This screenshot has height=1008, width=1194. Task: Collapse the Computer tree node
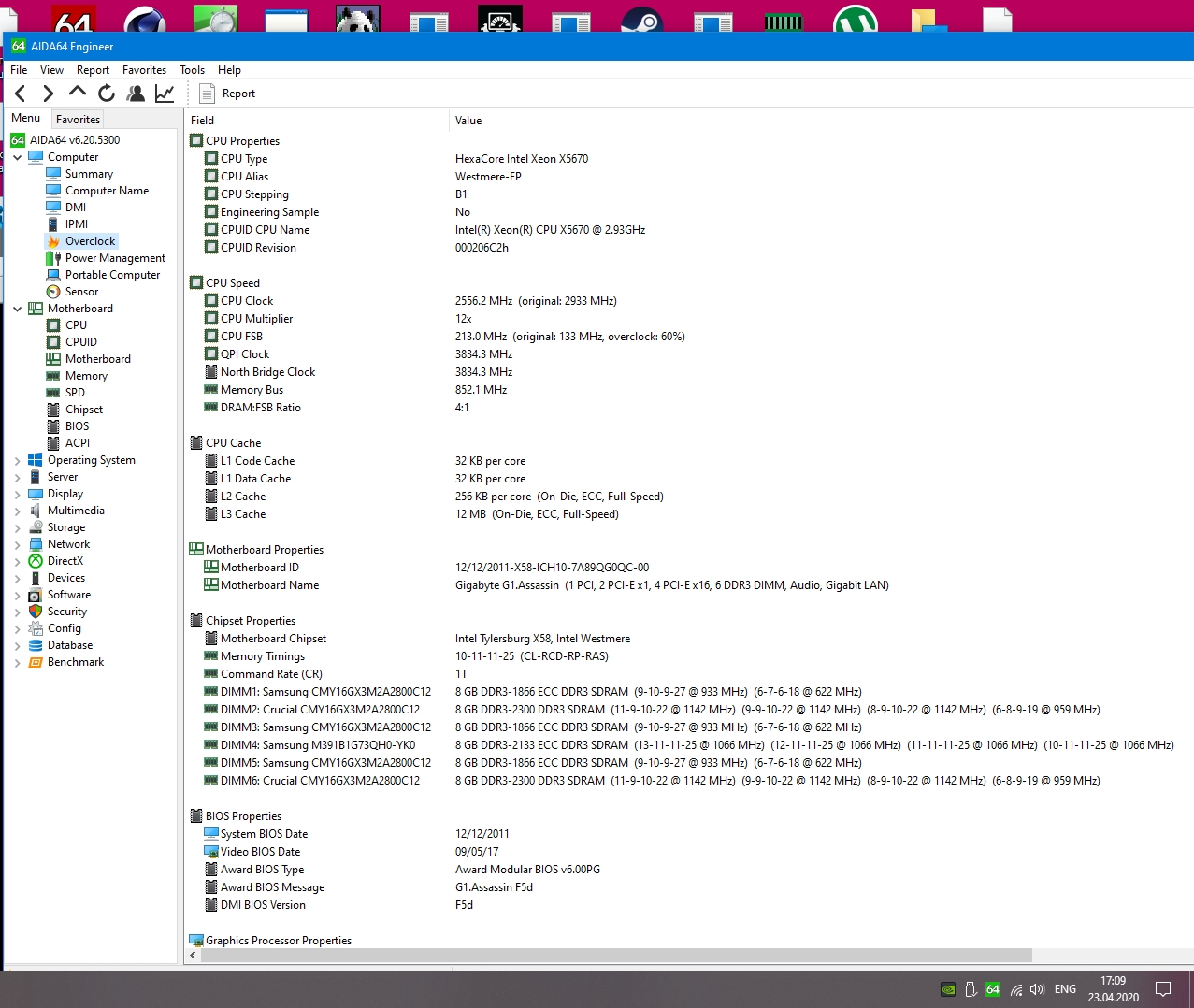click(x=17, y=157)
